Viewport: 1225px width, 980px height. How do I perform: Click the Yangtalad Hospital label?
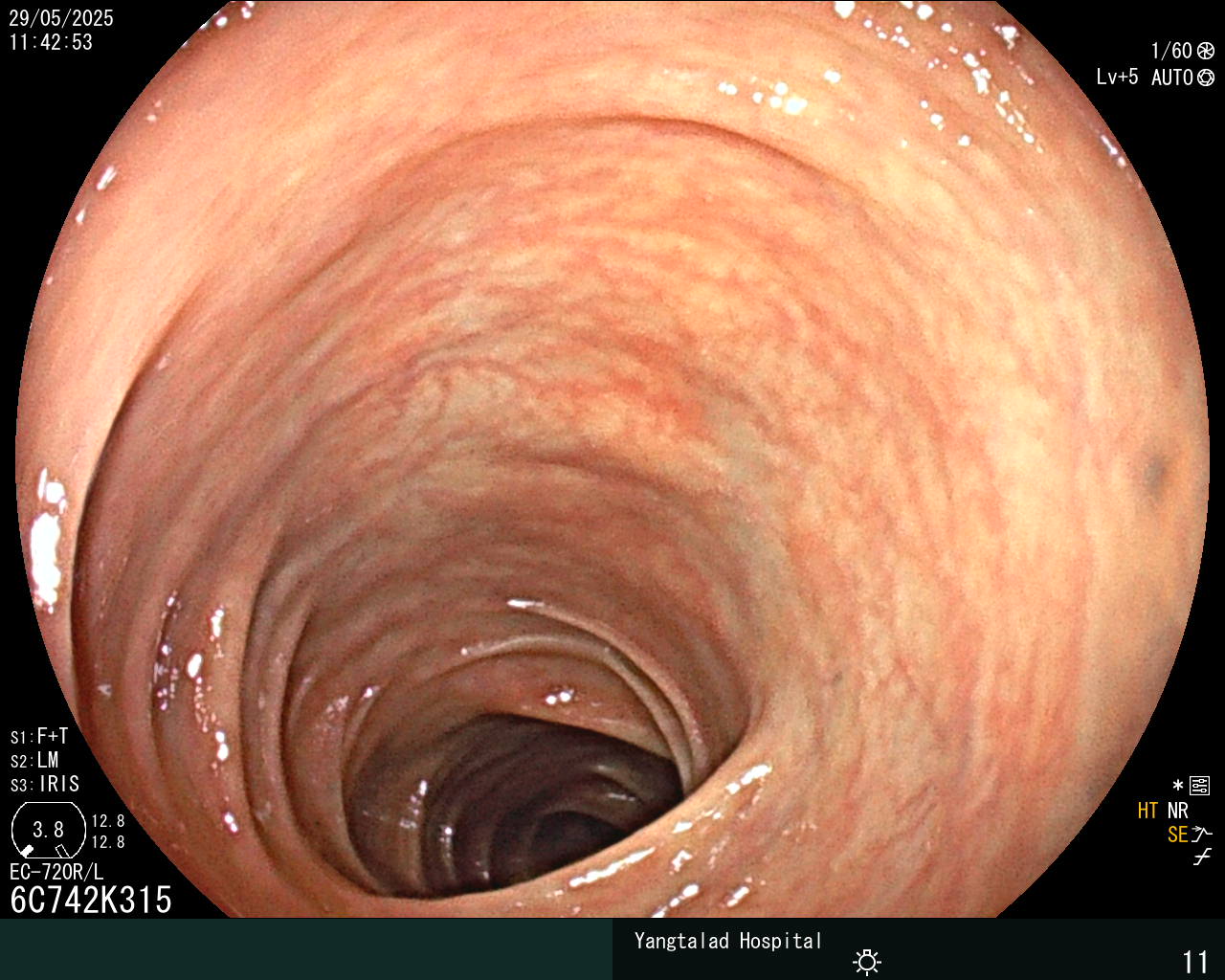[727, 941]
